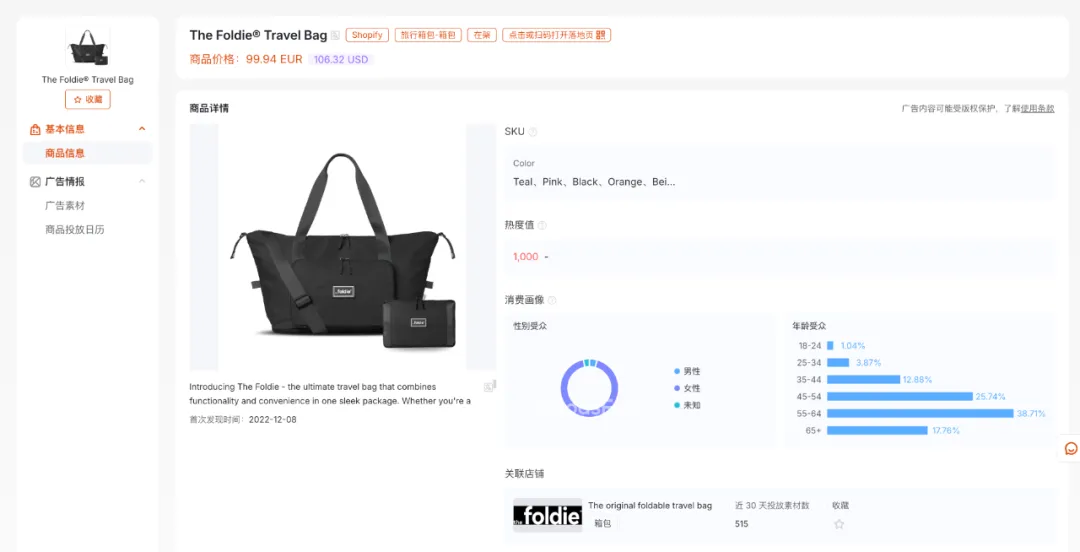Click the 55-64 age bar

(x=920, y=413)
